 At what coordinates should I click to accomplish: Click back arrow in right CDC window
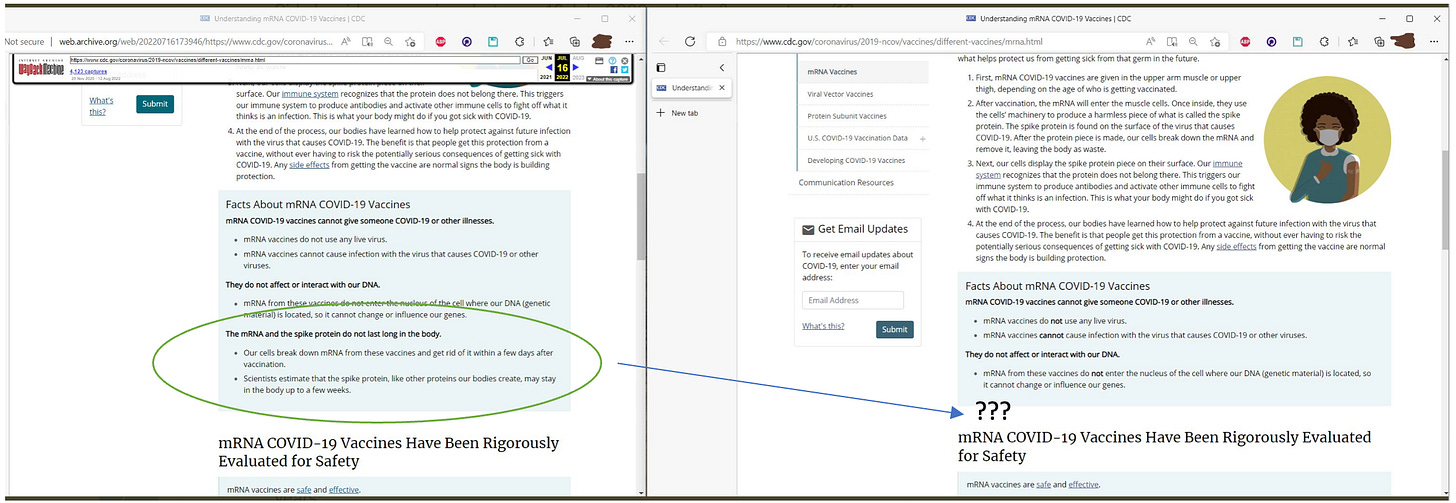click(664, 42)
